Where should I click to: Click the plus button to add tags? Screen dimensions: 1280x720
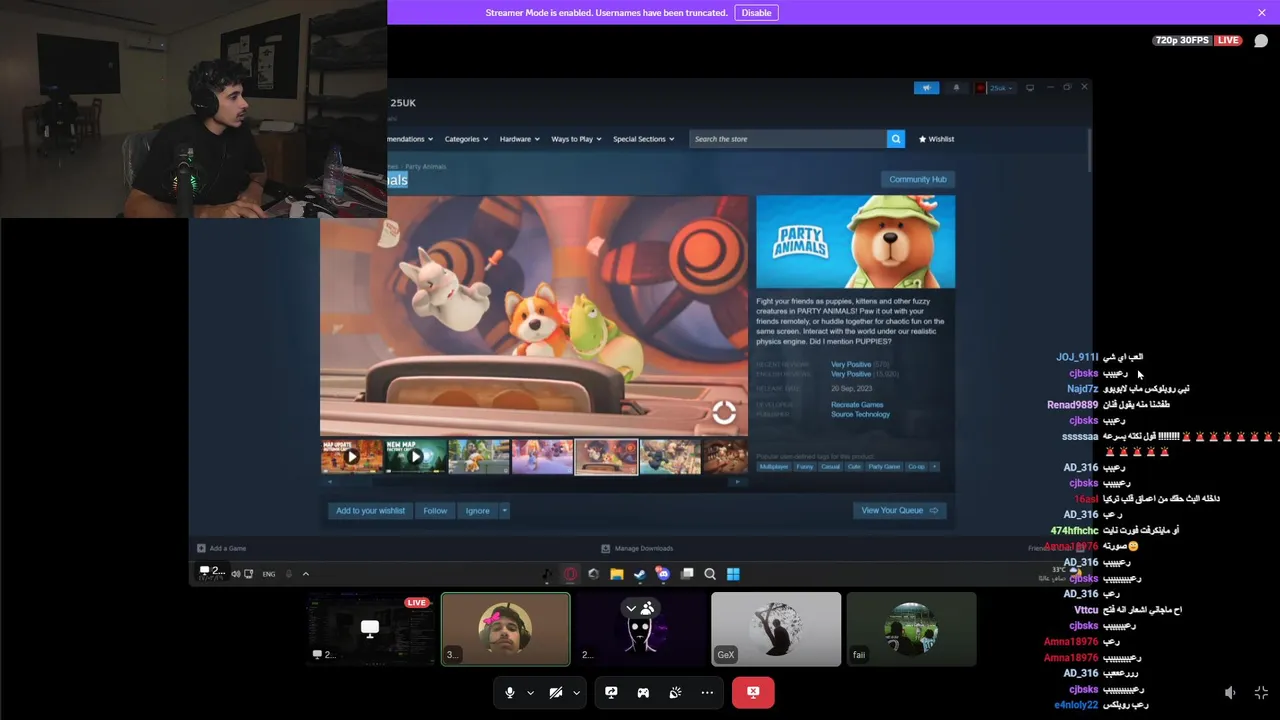[935, 467]
